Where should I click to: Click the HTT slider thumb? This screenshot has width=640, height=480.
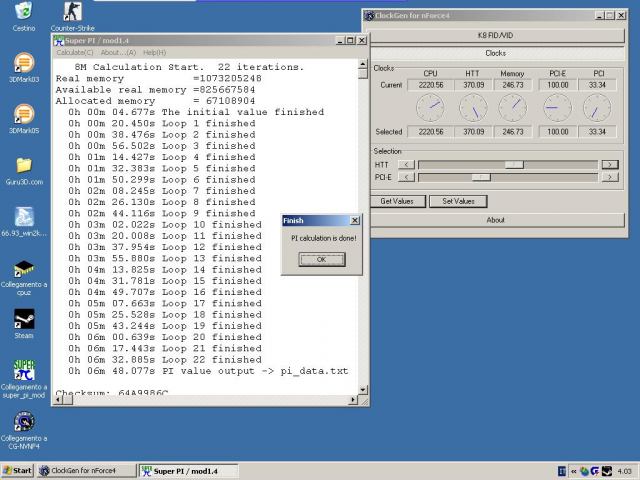(x=514, y=164)
